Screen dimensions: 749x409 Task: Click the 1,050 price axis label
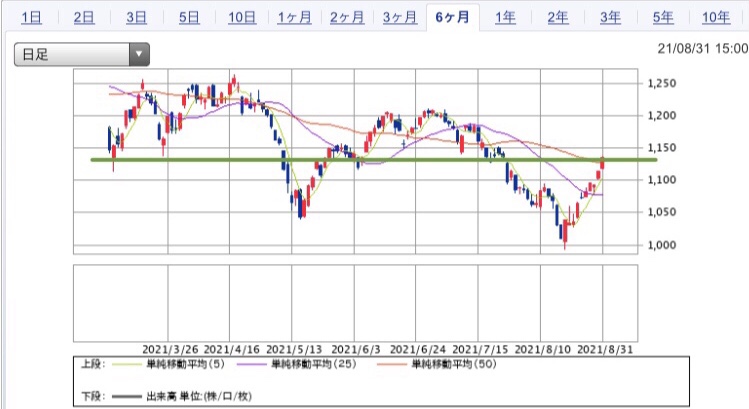click(662, 212)
